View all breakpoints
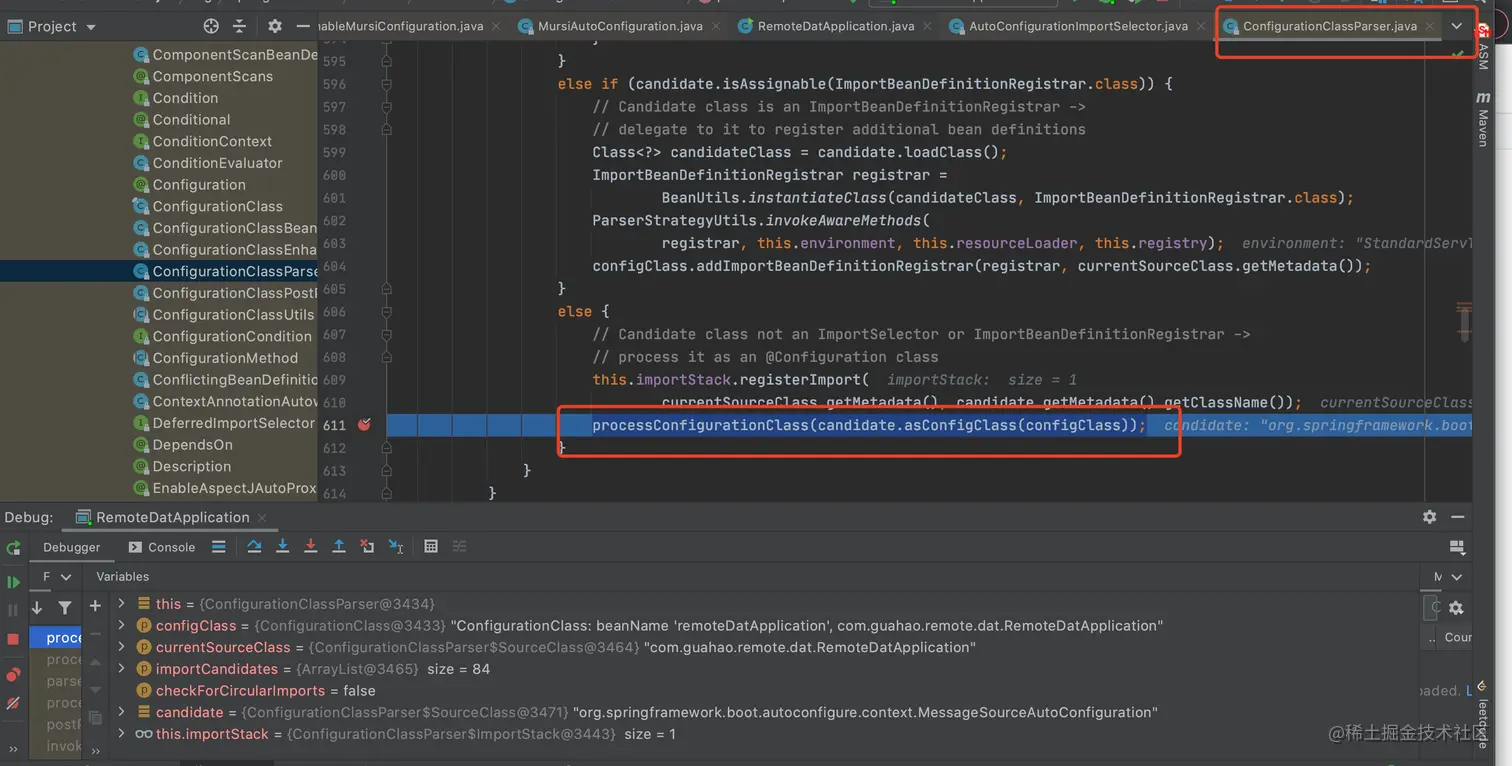 pos(13,675)
